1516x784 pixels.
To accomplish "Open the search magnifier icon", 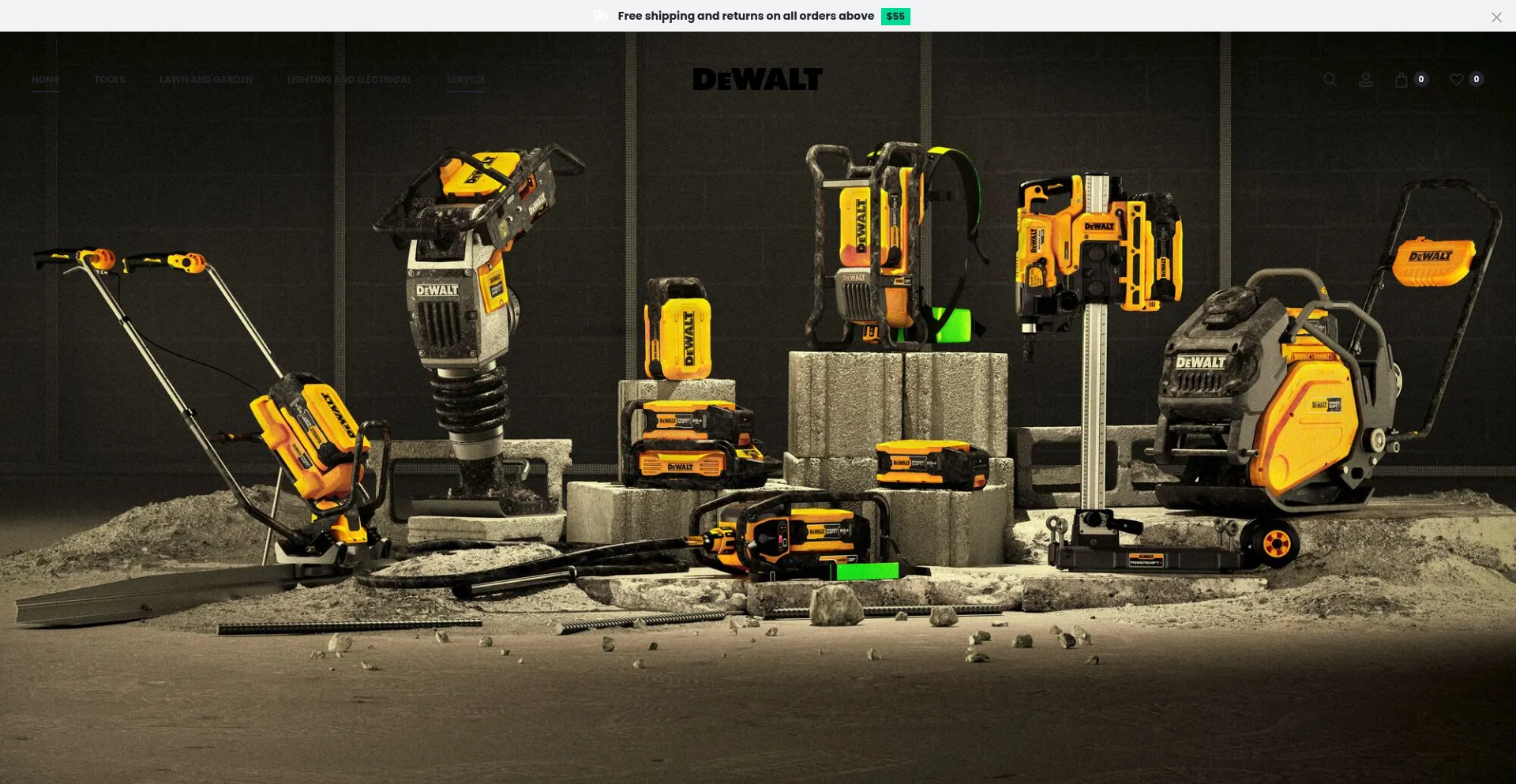I will click(x=1330, y=80).
